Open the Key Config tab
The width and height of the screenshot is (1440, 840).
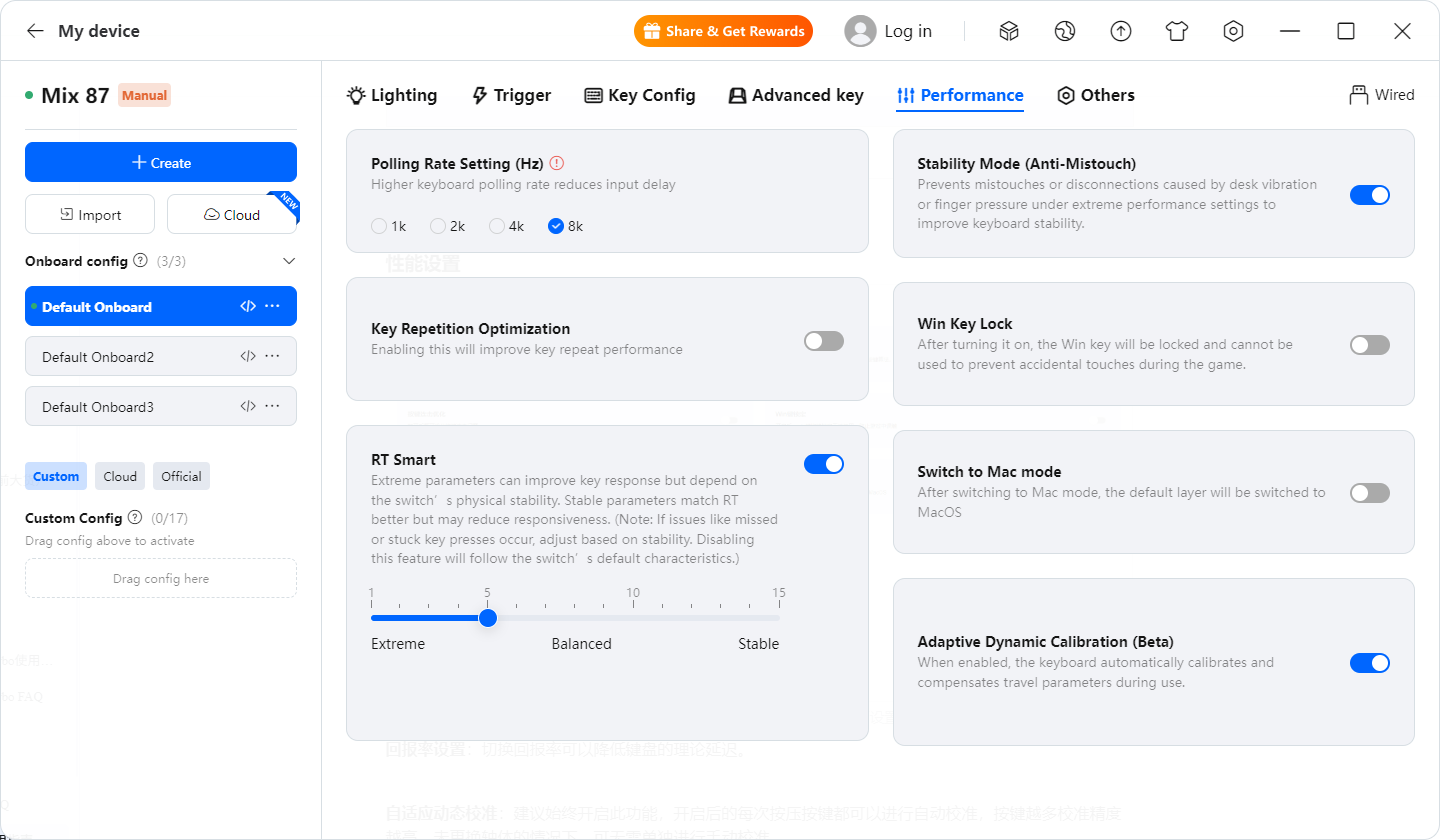click(640, 95)
